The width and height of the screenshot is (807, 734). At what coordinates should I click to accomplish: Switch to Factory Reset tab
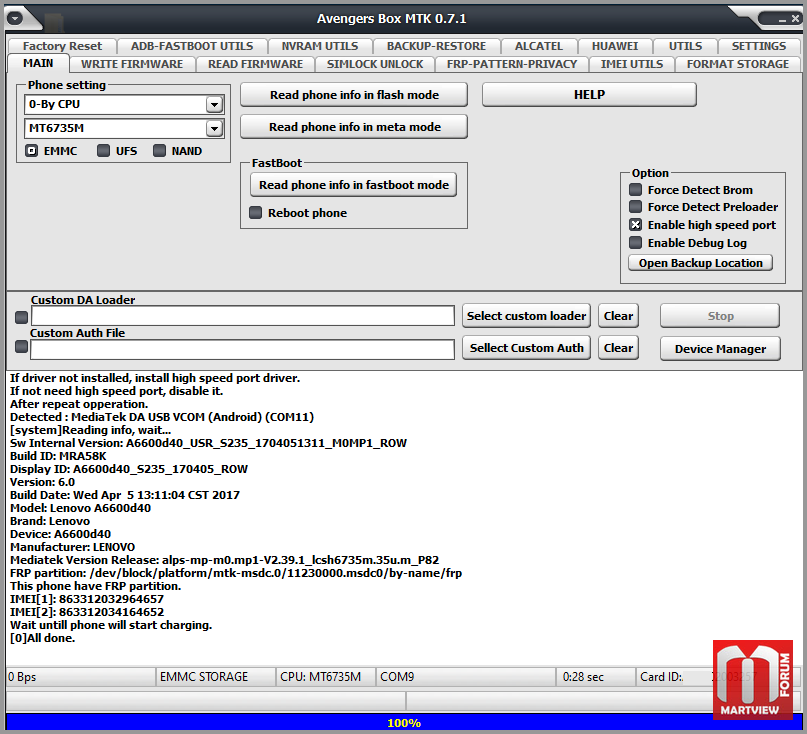click(62, 46)
